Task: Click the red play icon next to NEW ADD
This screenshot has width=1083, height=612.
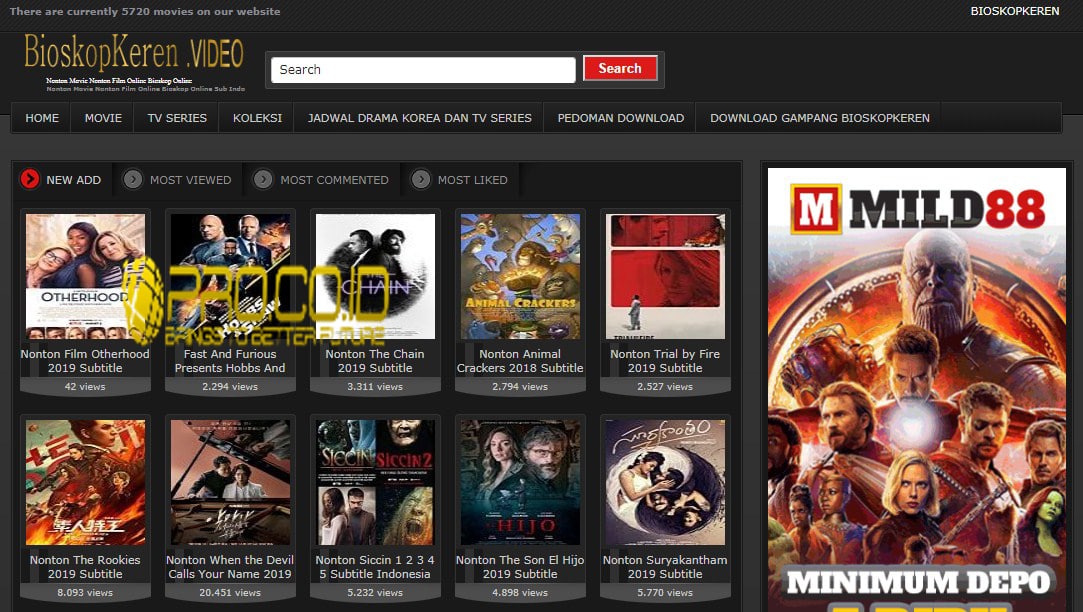Action: 29,179
